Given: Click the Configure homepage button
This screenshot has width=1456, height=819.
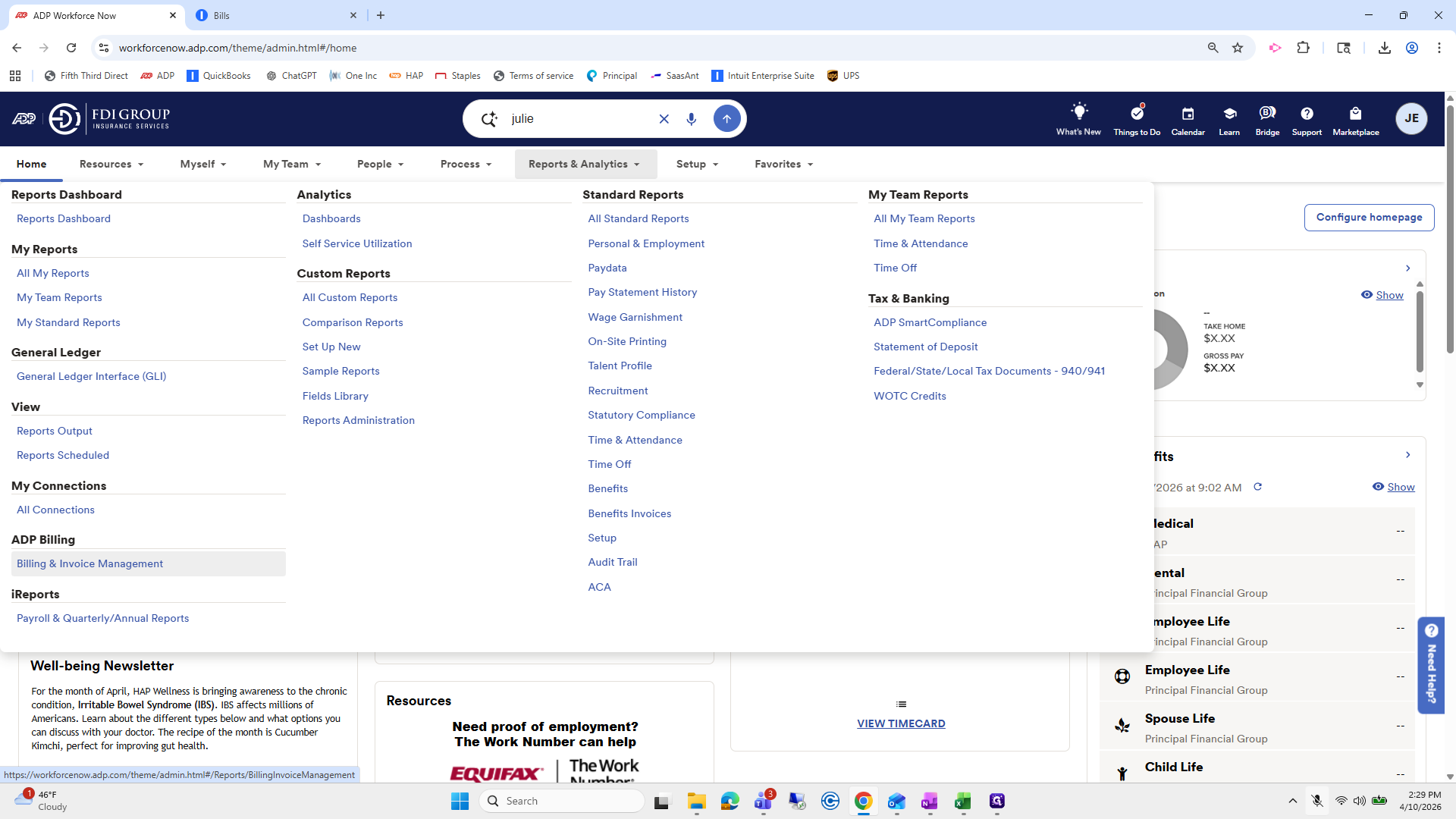Looking at the screenshot, I should [x=1369, y=217].
